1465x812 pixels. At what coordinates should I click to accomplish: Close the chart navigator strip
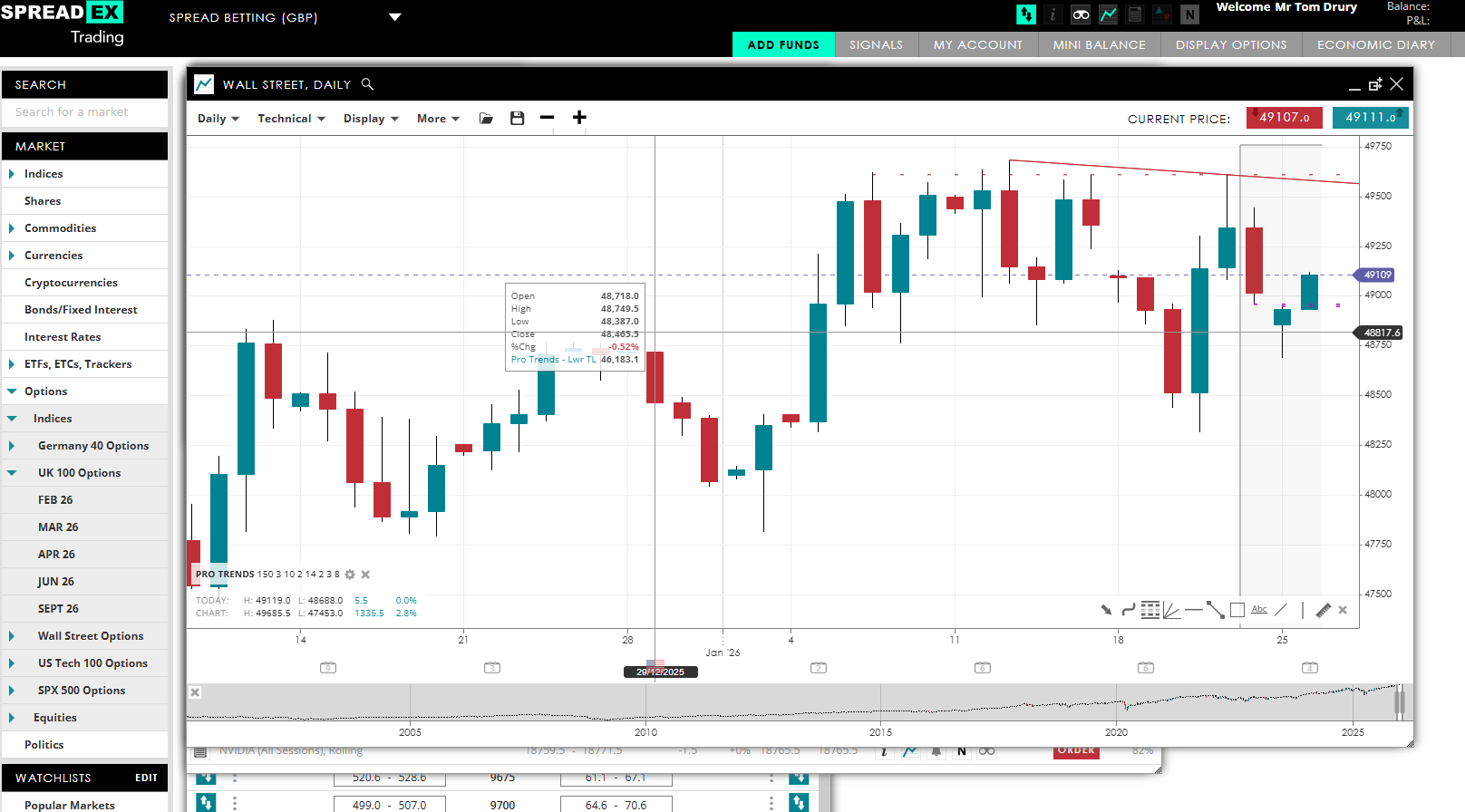click(195, 692)
